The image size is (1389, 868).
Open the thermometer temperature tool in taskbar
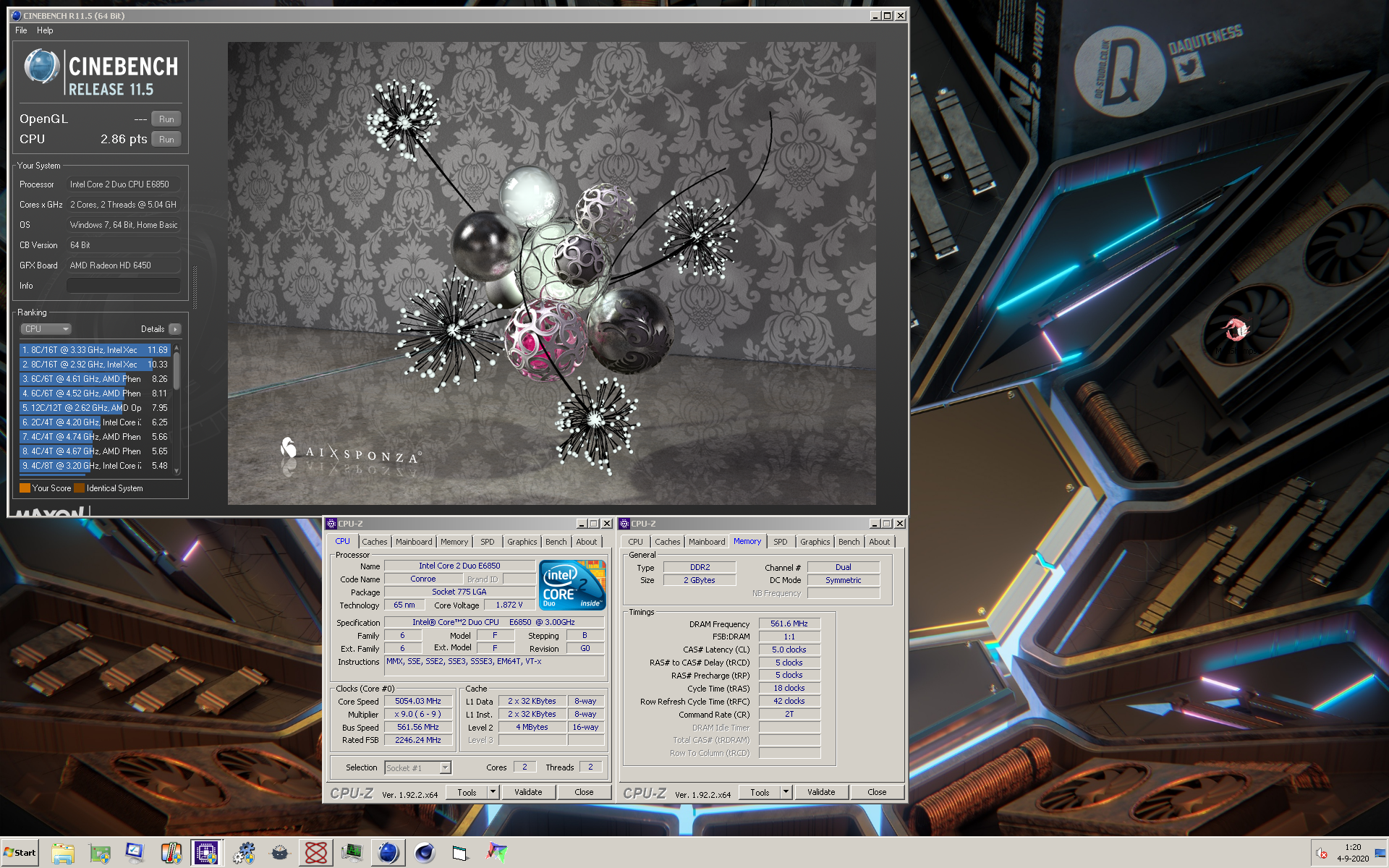pyautogui.click(x=171, y=853)
